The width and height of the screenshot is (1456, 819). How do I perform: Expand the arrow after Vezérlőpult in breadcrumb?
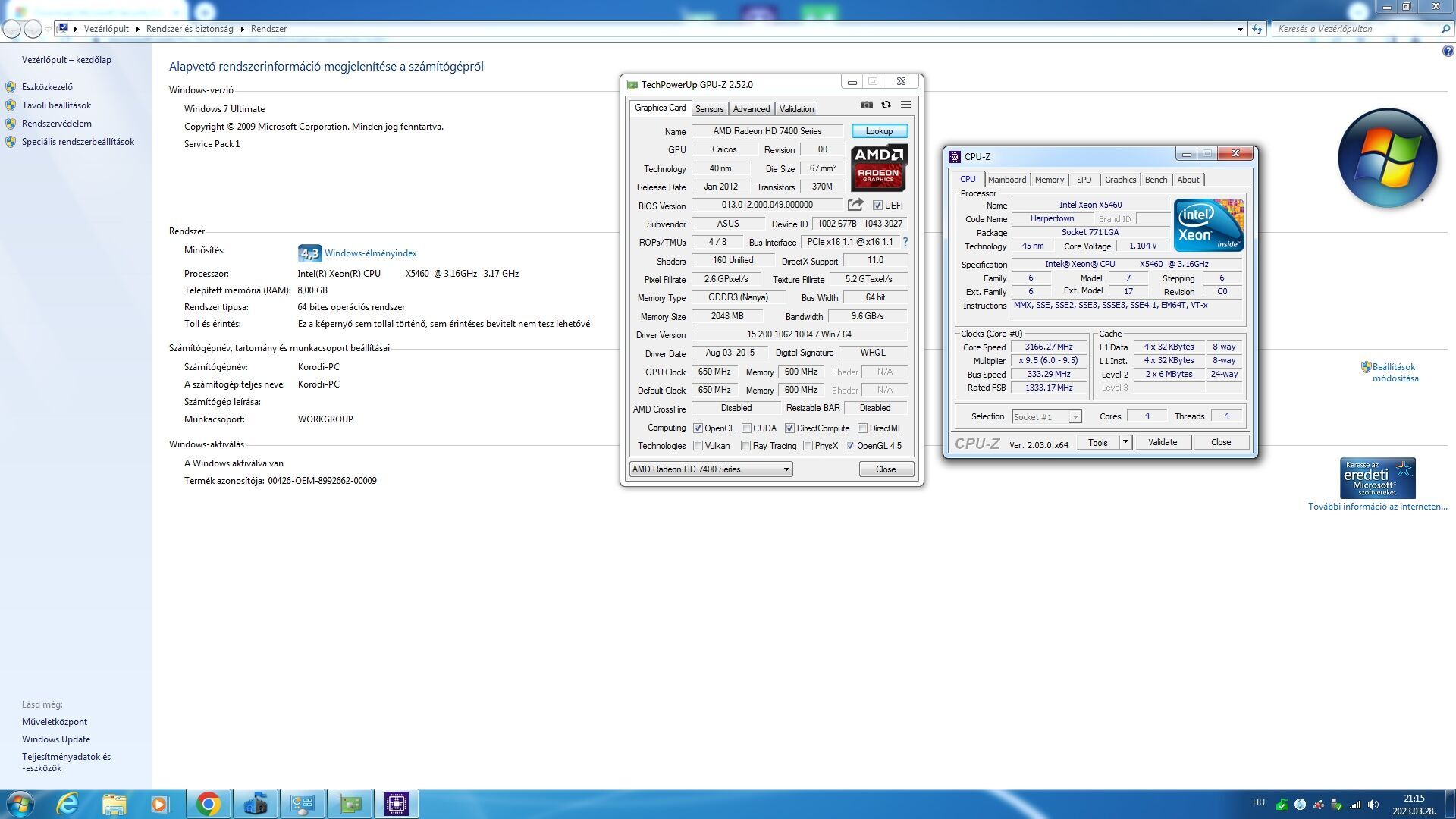138,29
